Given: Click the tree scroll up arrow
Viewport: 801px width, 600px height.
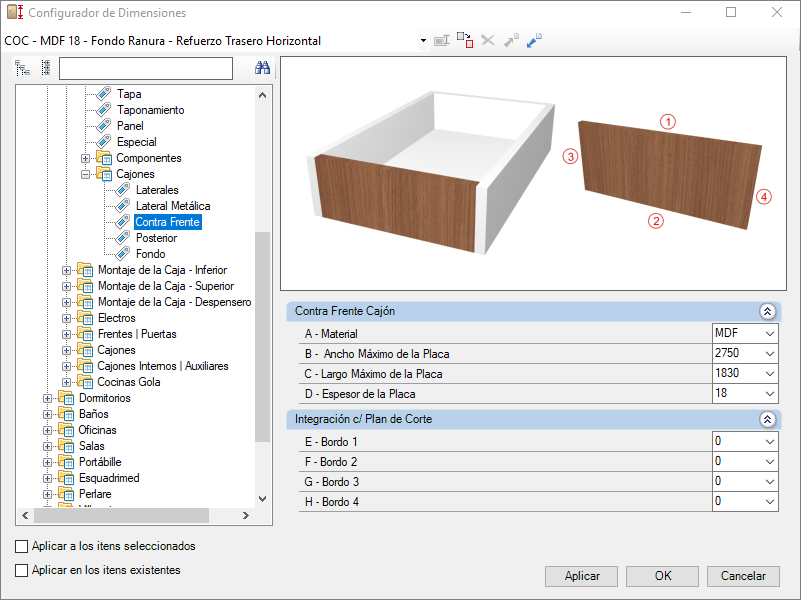Looking at the screenshot, I should click(263, 95).
